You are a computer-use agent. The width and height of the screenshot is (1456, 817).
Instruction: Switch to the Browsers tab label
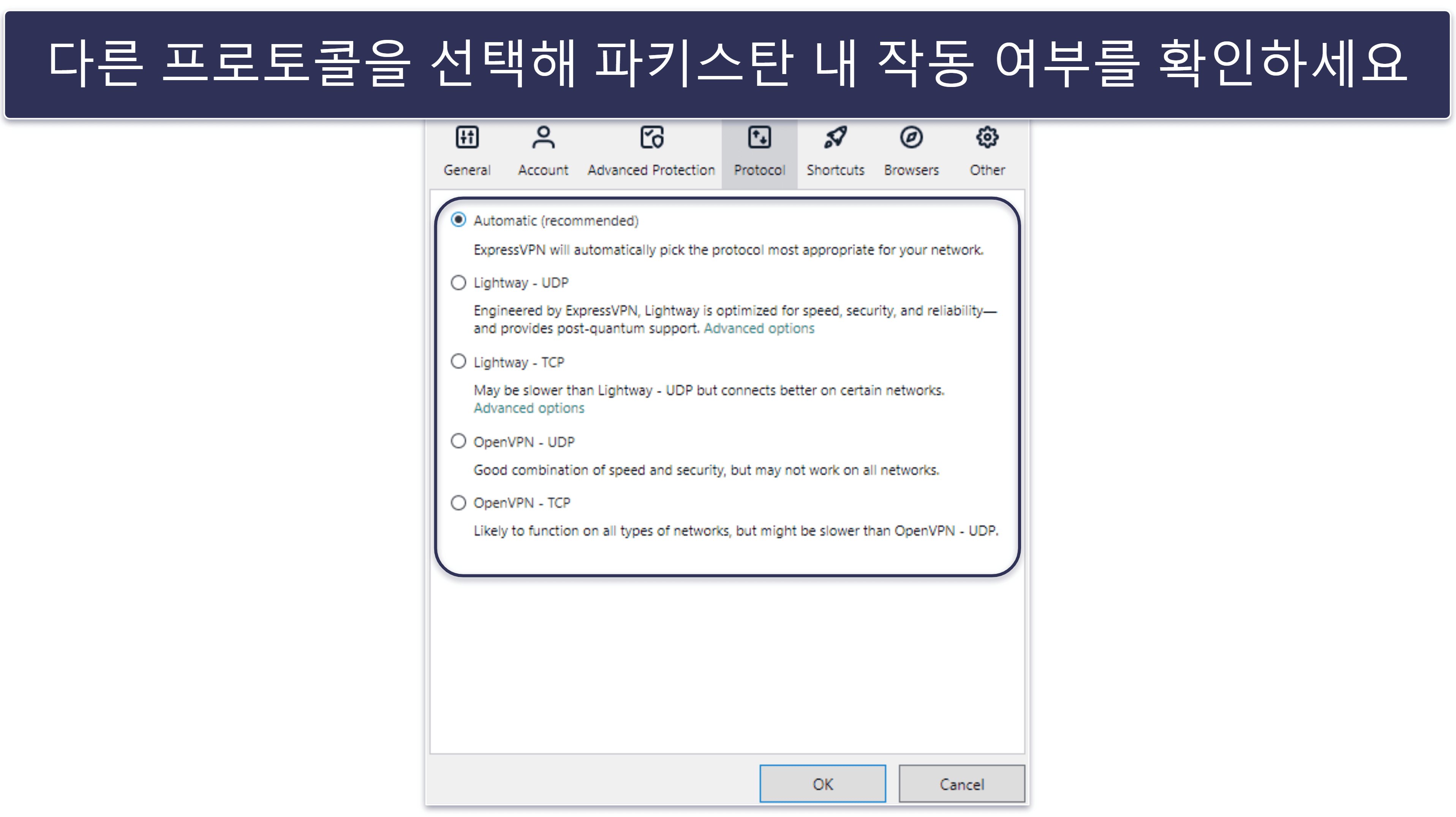(x=911, y=170)
